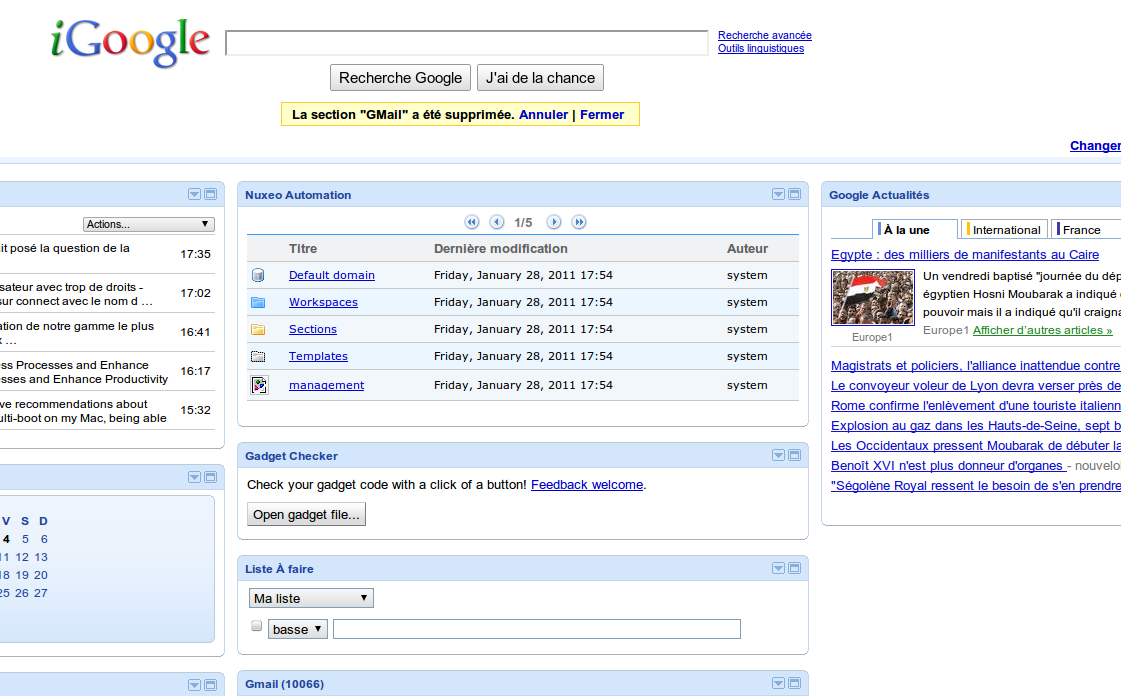This screenshot has width=1121, height=696.
Task: Open the Magistrats et policiers headline
Action: click(x=976, y=365)
